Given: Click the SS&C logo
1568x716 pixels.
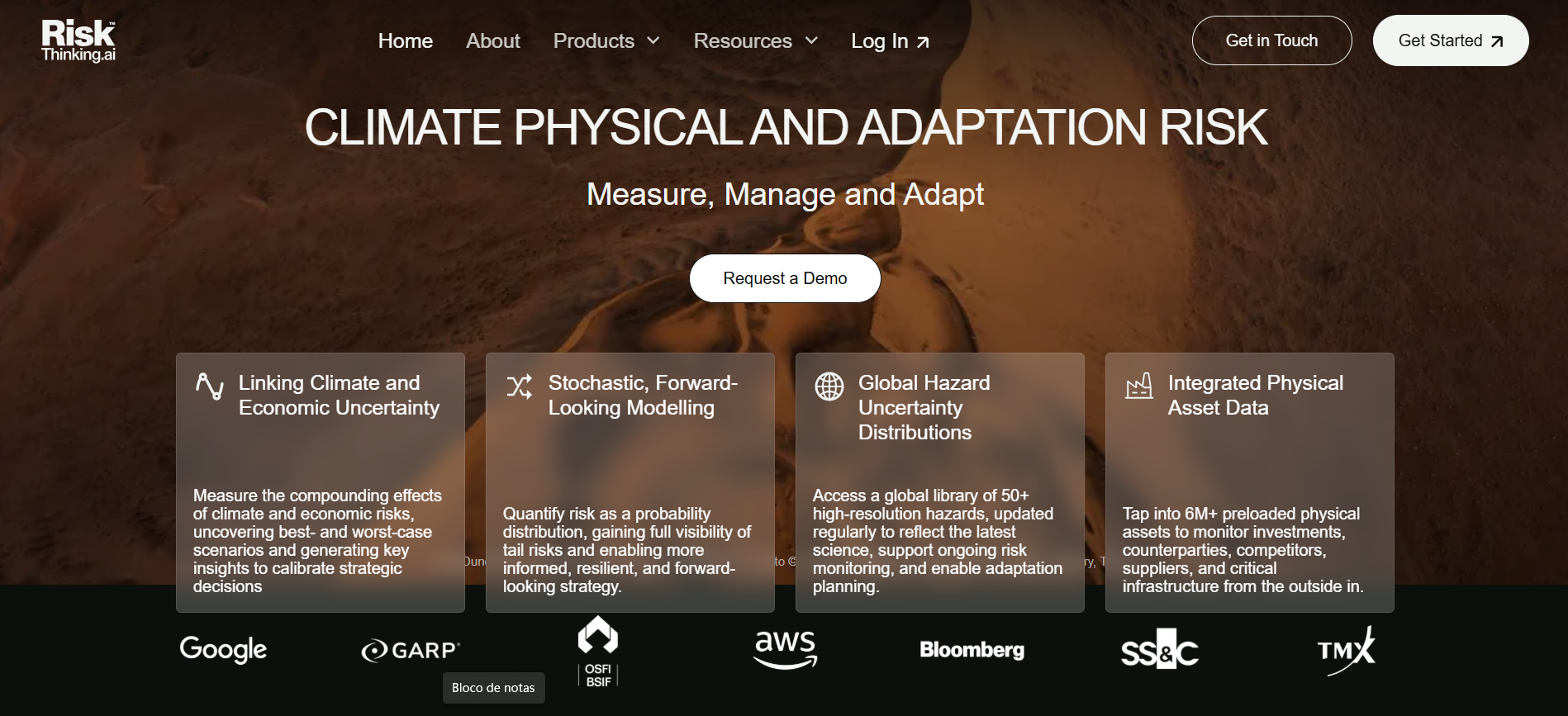Looking at the screenshot, I should pyautogui.click(x=1160, y=649).
